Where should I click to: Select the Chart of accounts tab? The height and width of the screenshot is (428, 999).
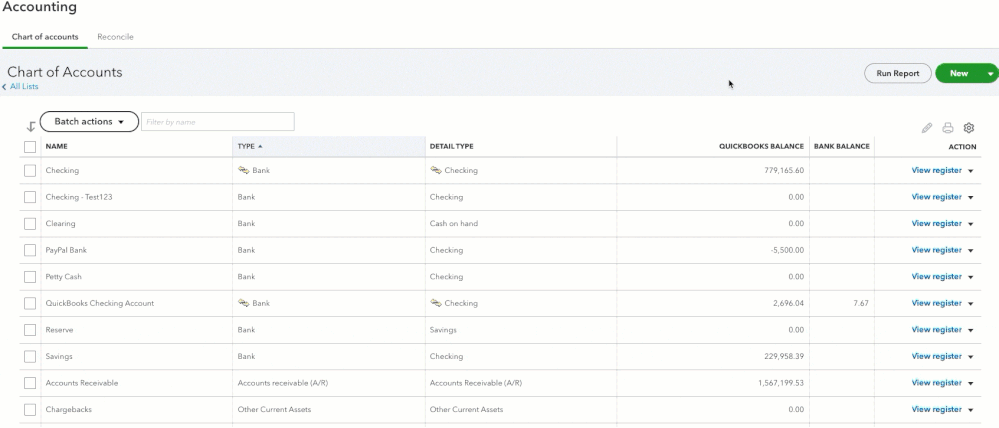tap(45, 37)
